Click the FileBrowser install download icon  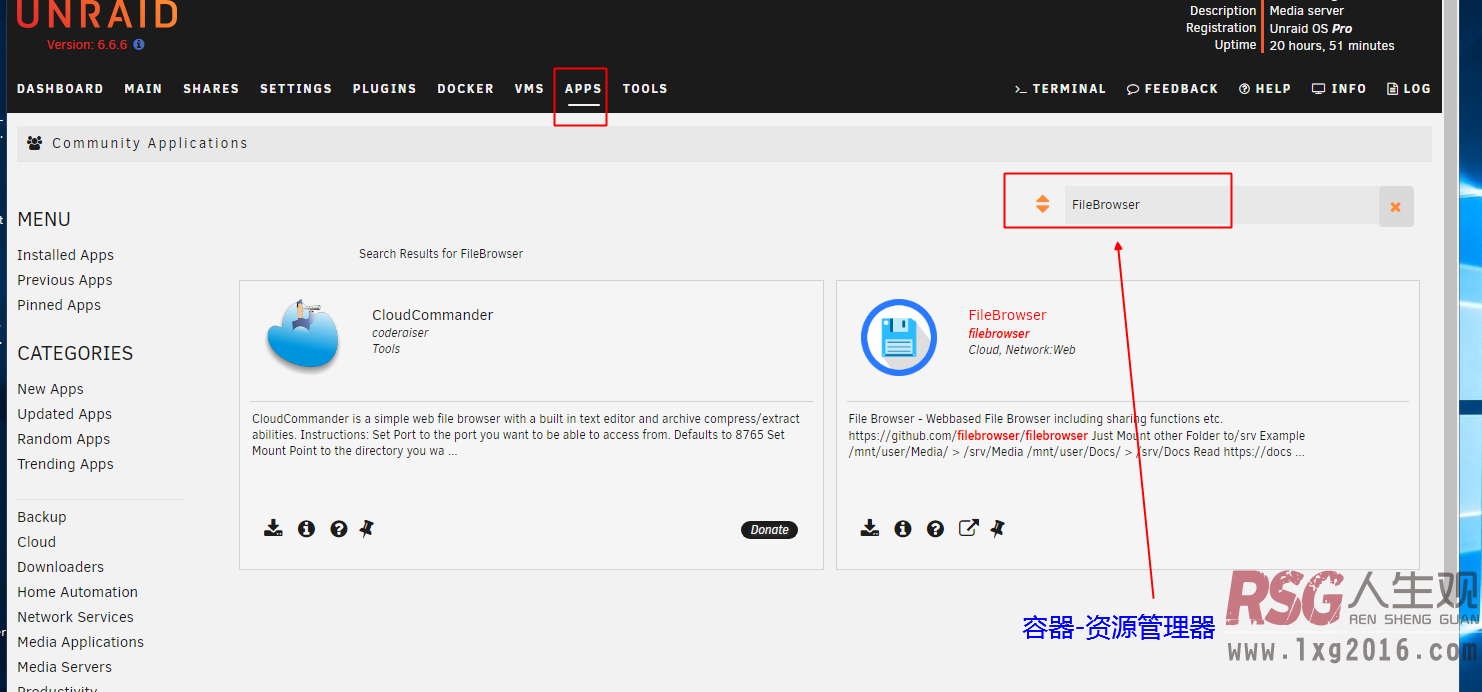click(870, 528)
